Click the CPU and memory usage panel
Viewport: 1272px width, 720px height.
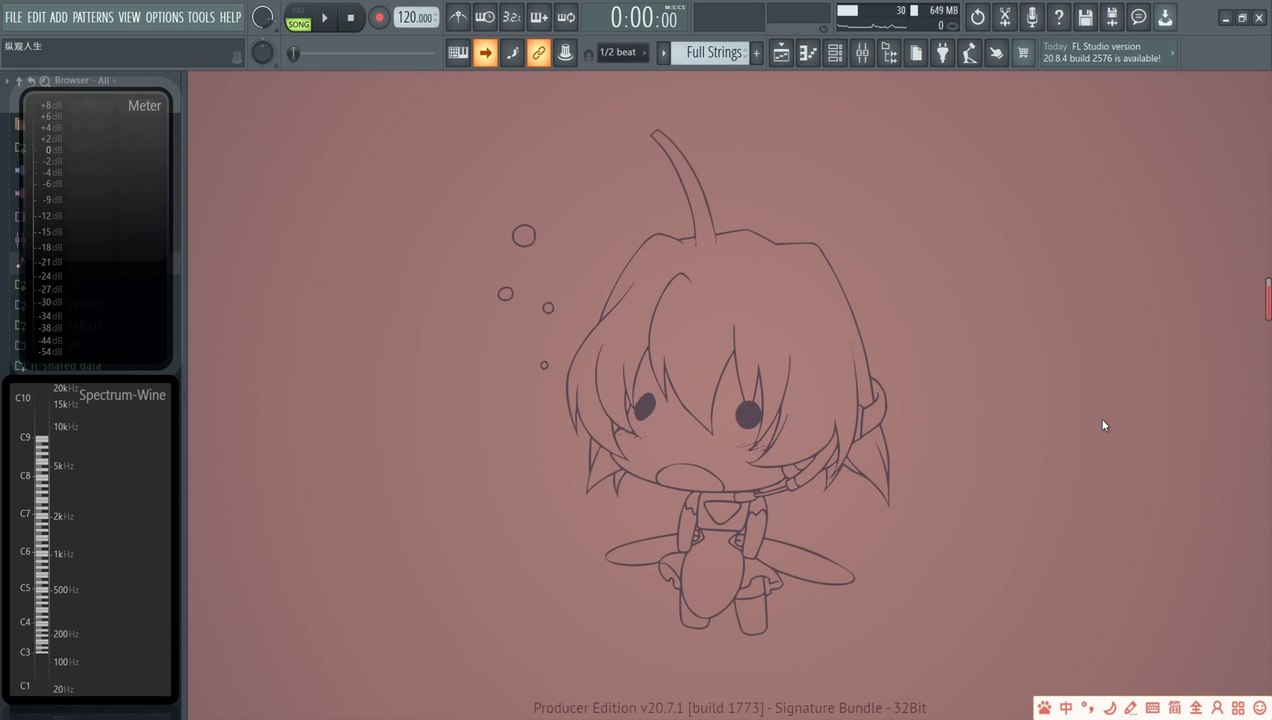click(x=897, y=17)
